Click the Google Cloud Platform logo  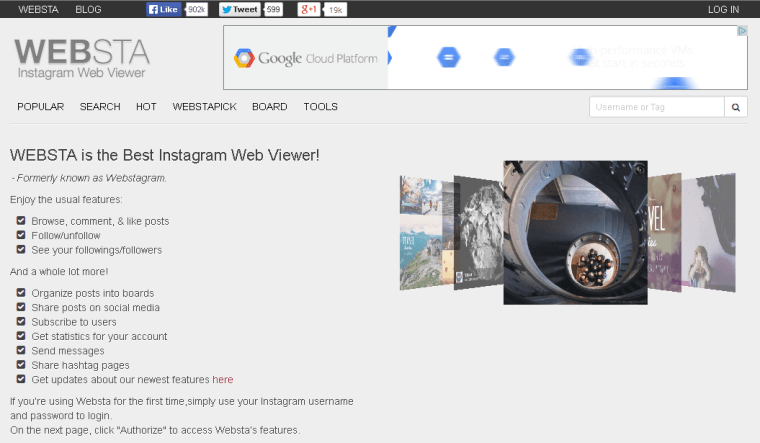(x=305, y=58)
